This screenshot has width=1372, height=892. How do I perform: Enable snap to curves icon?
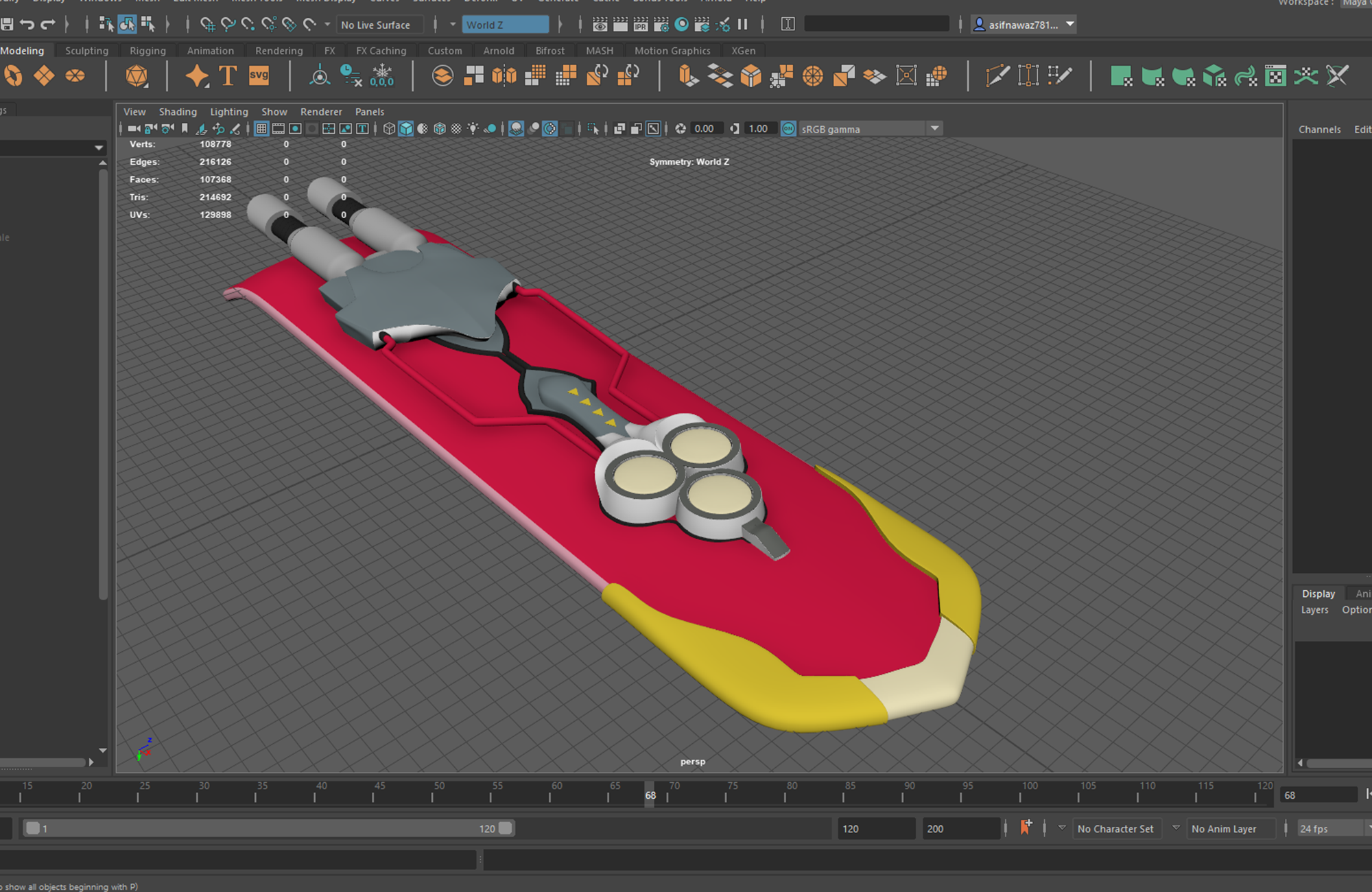click(228, 25)
